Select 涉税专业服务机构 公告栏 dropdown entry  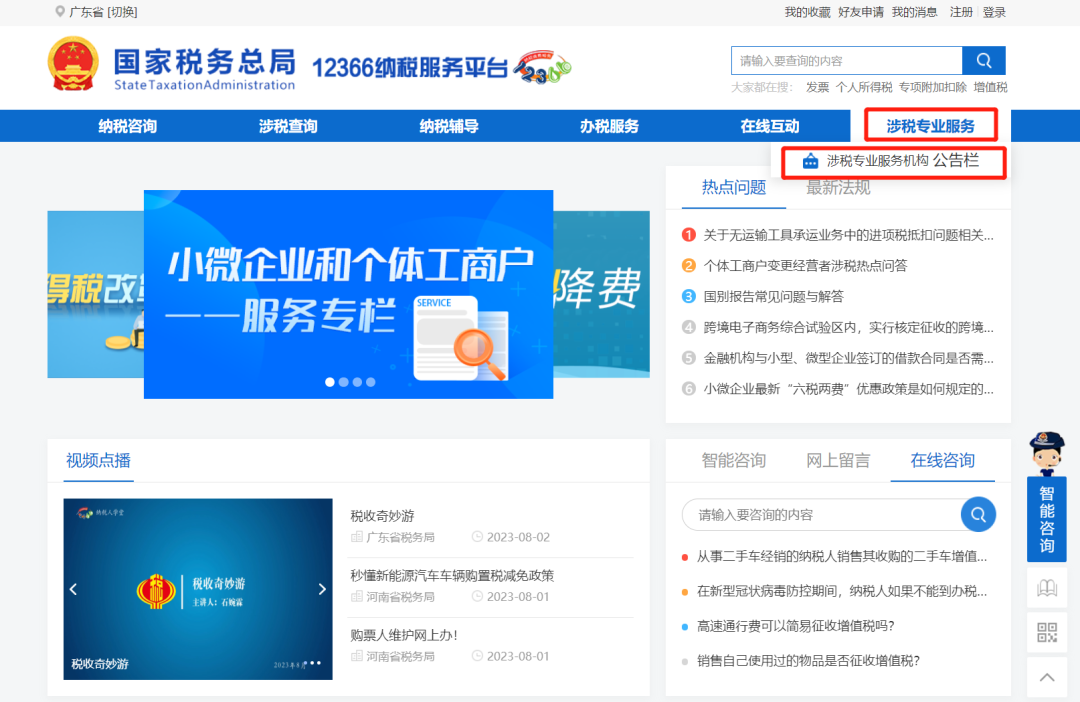(893, 161)
